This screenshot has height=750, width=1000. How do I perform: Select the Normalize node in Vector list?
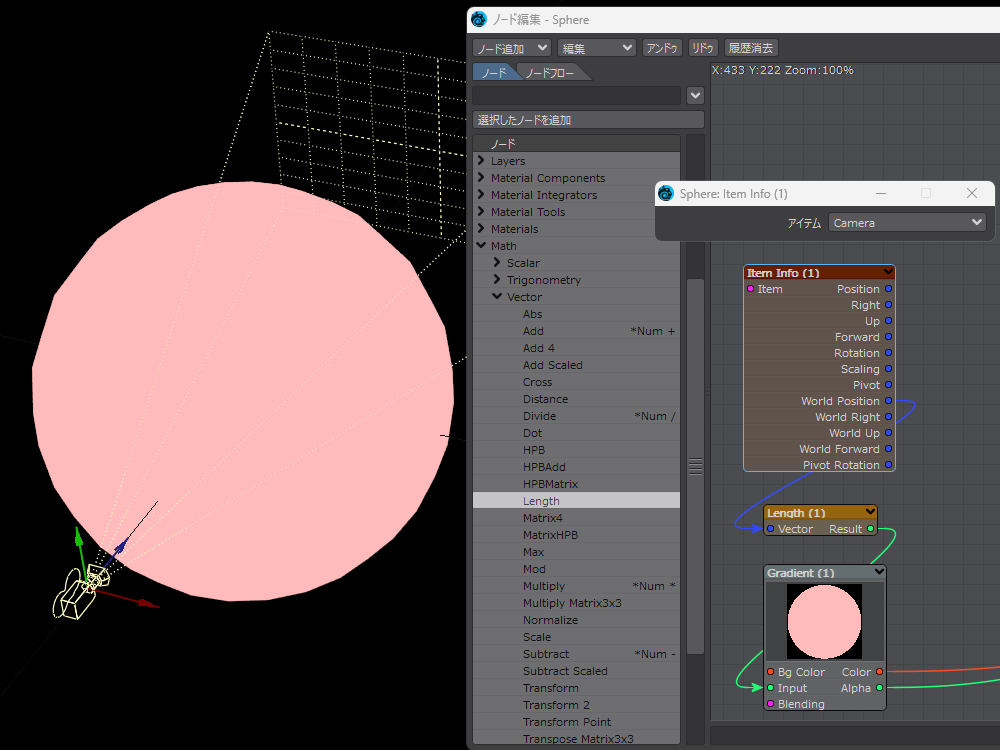[550, 620]
